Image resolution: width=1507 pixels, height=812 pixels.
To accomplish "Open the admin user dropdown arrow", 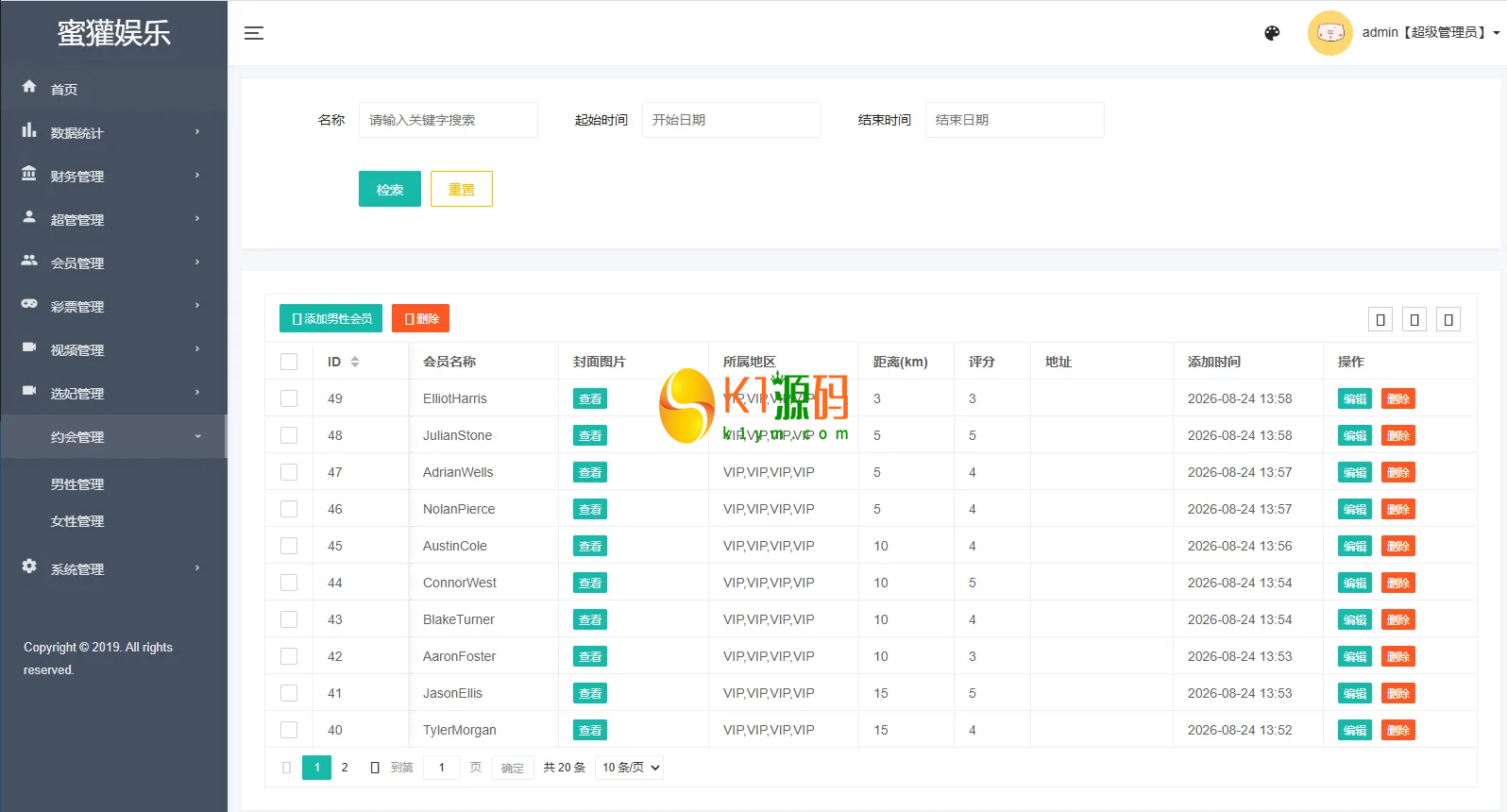I will (x=1497, y=33).
